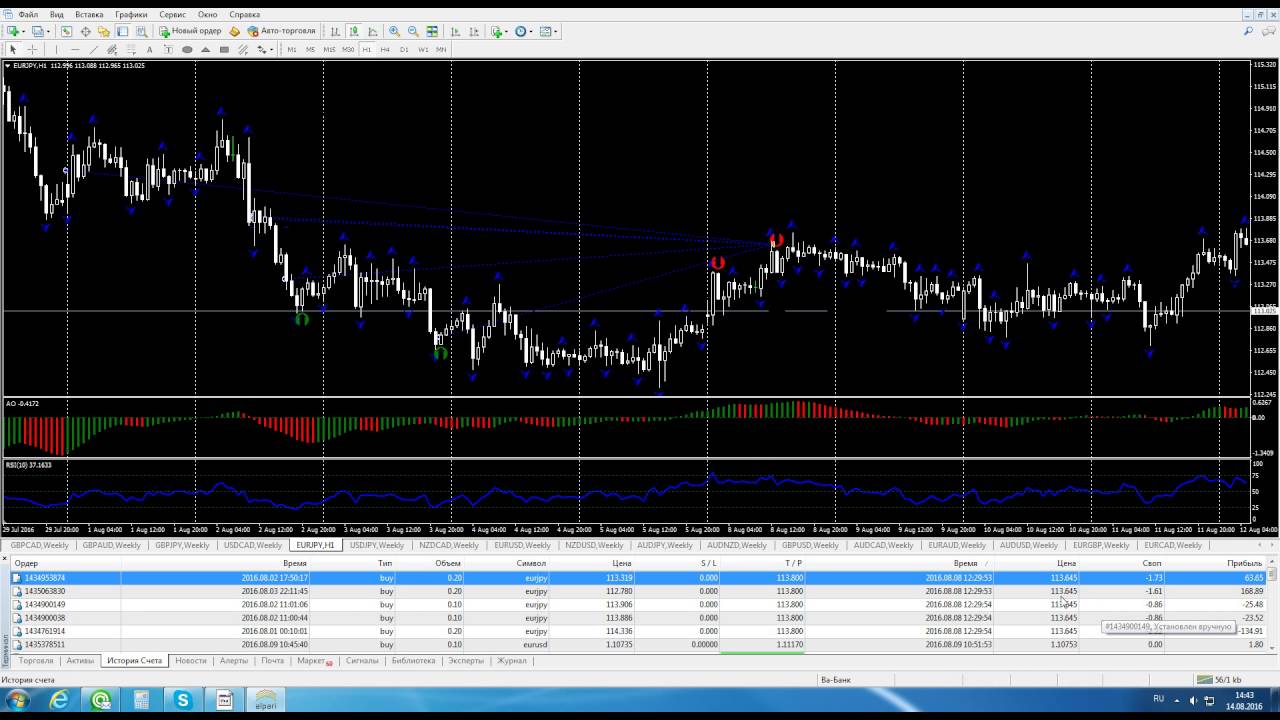Screen dimensions: 1280x720
Task: Switch to candlestick chart display
Action: tap(354, 31)
